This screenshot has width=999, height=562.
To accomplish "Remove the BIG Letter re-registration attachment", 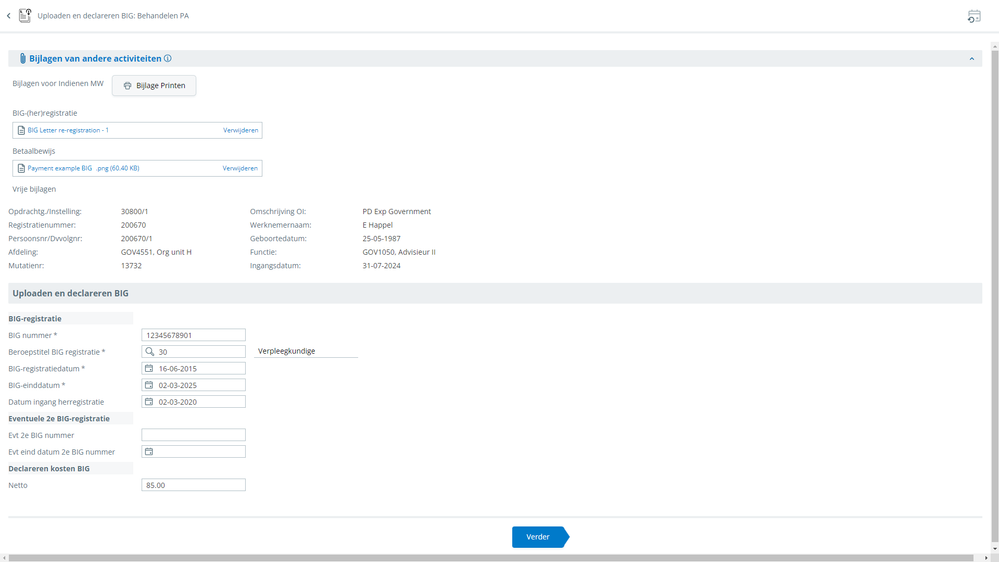I will pos(240,130).
